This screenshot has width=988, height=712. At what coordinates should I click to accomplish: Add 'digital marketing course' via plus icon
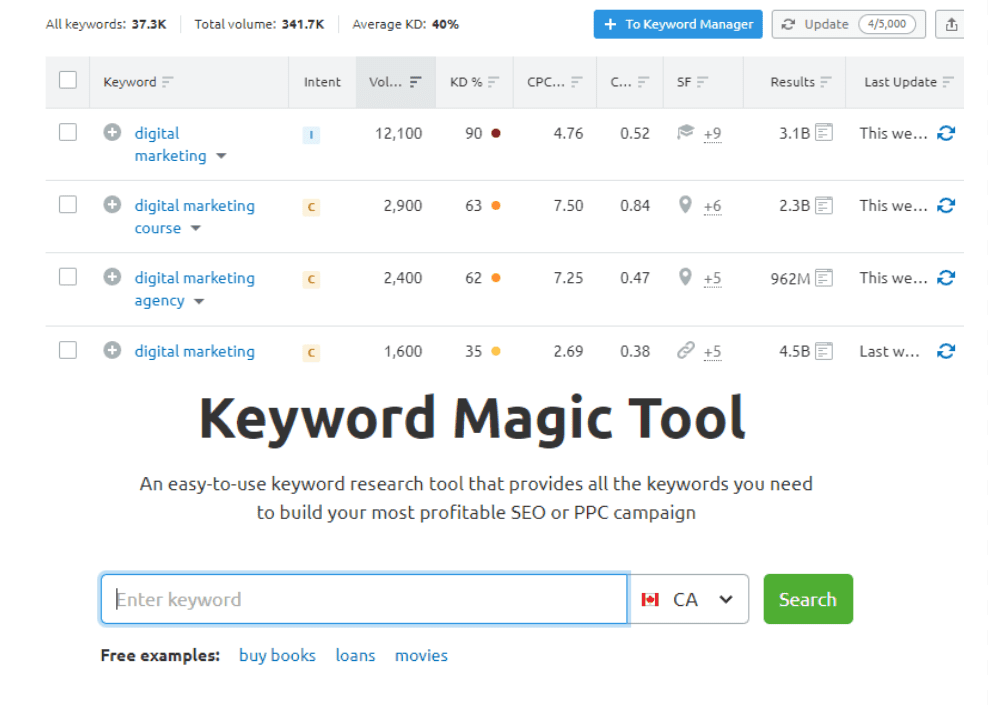[112, 205]
